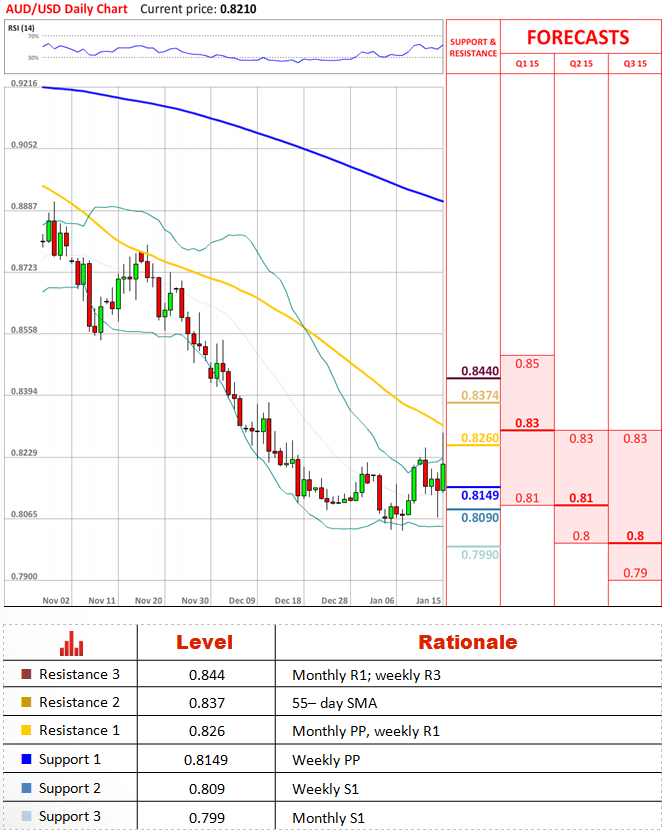The image size is (662, 830).
Task: Select the 'AUD/USD Daily Chart' title
Action: 67,9
